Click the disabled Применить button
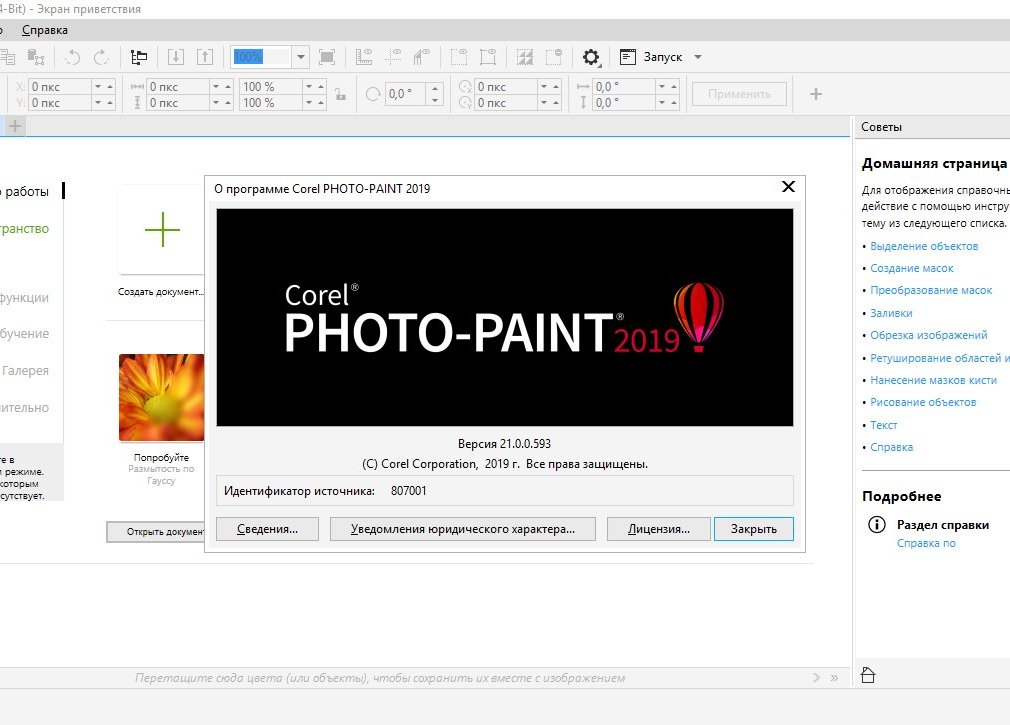This screenshot has height=725, width=1010. tap(739, 94)
